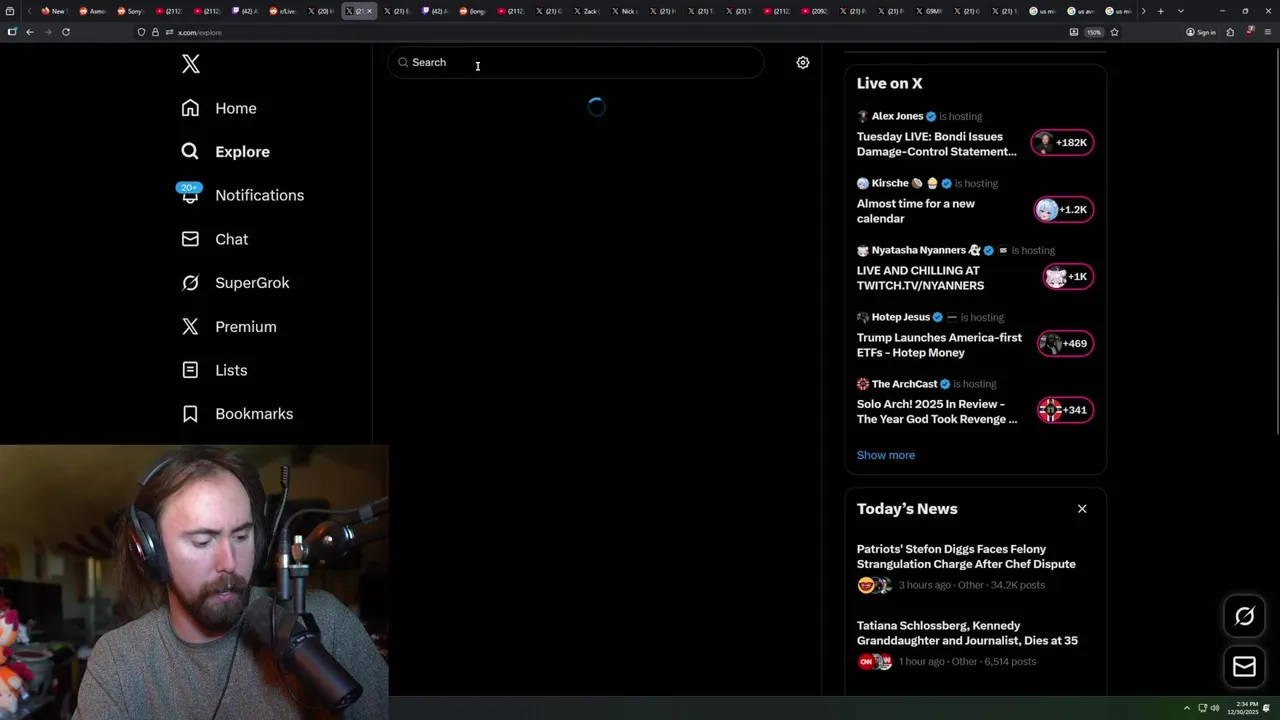1280x720 pixels.
Task: Open 'Trump Launches America-first ETFs' space
Action: click(939, 345)
